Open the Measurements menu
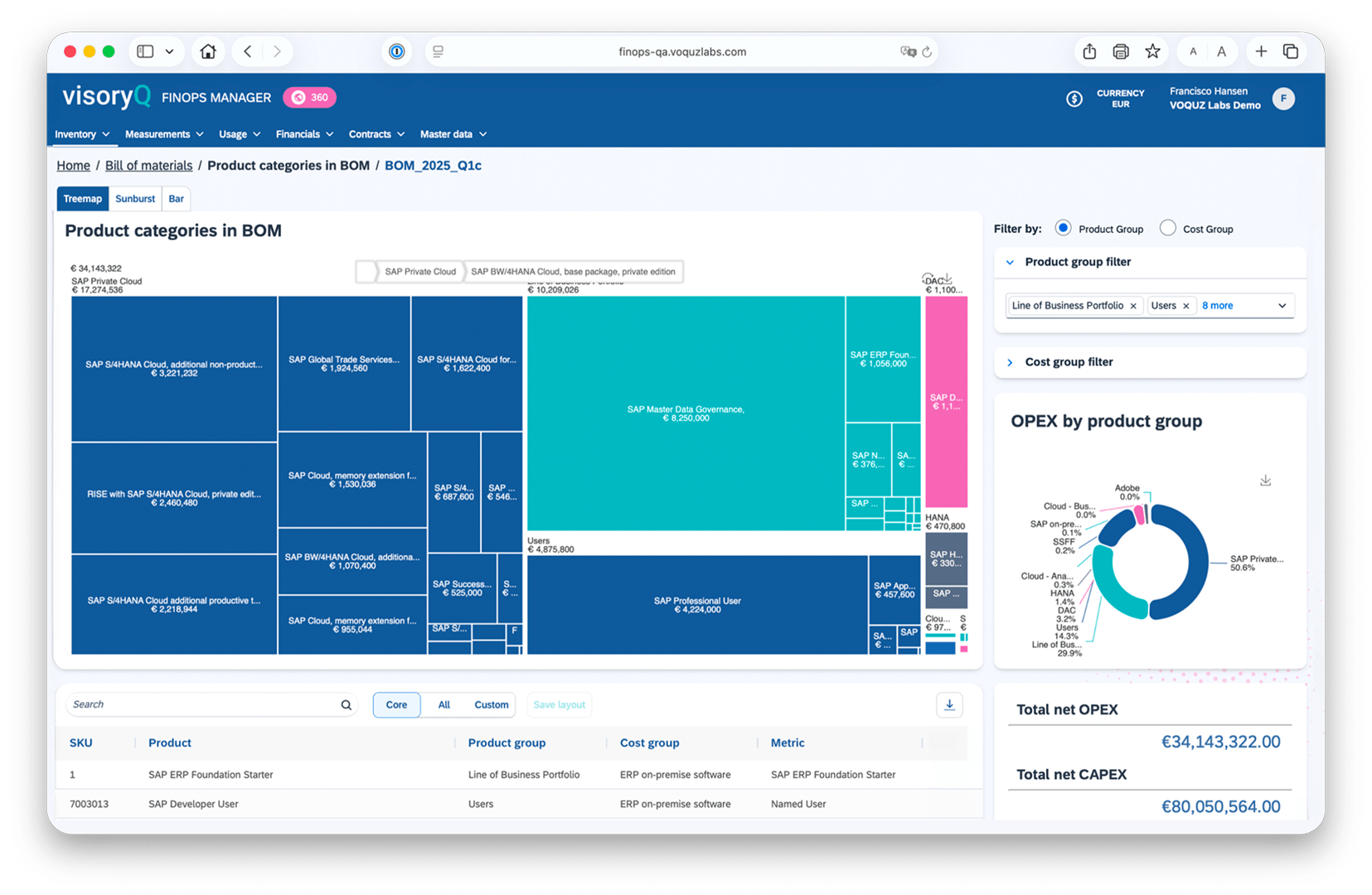 (164, 134)
